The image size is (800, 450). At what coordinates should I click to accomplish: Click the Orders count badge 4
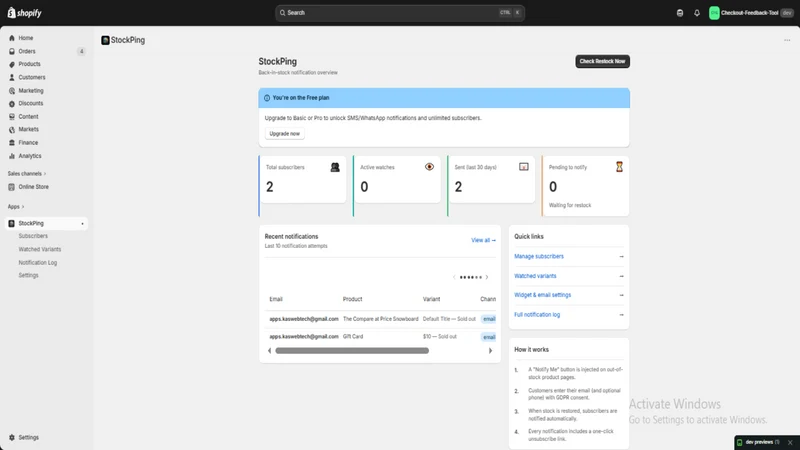(81, 52)
